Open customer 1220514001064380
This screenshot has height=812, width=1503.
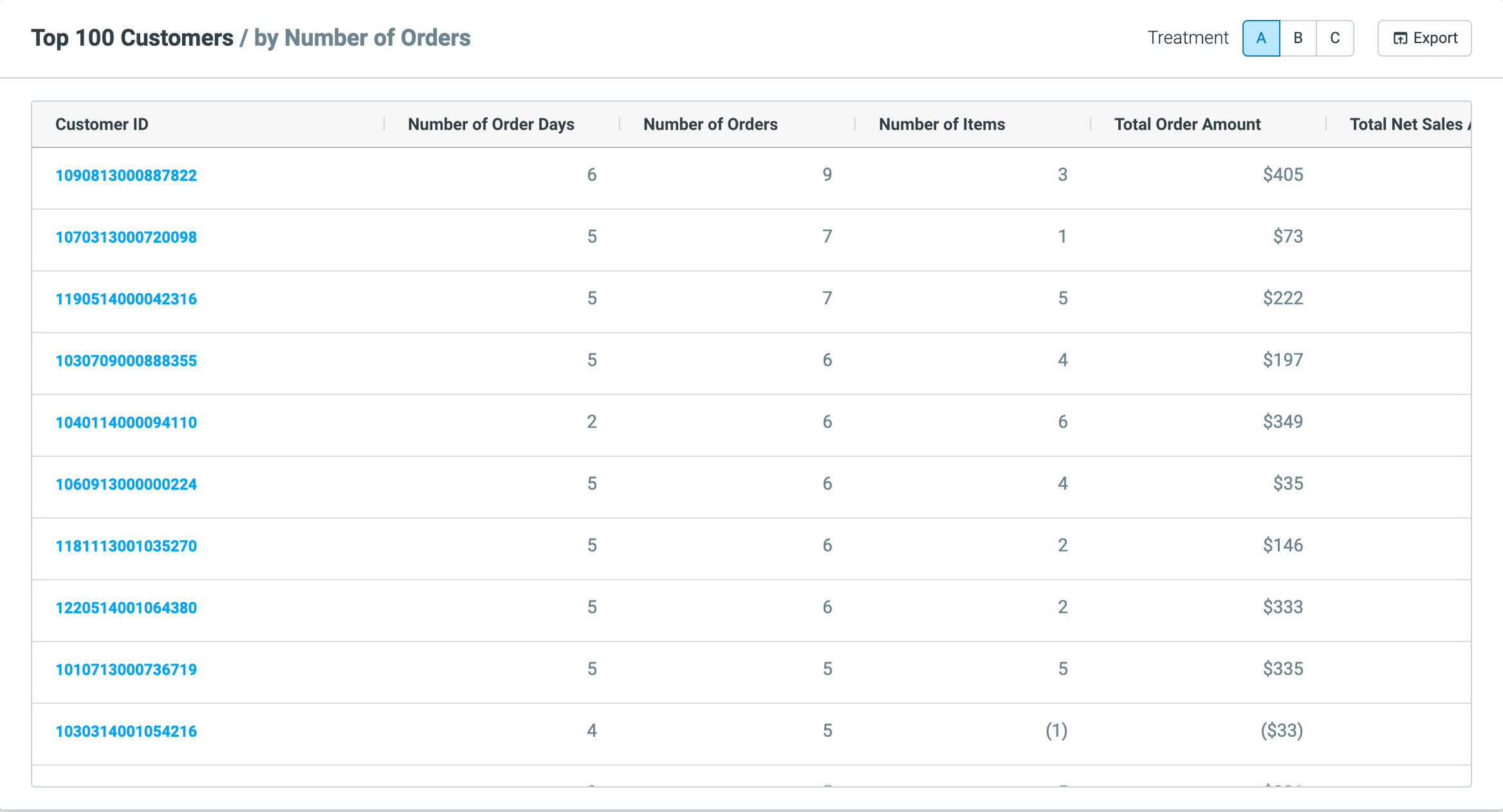pyautogui.click(x=126, y=607)
